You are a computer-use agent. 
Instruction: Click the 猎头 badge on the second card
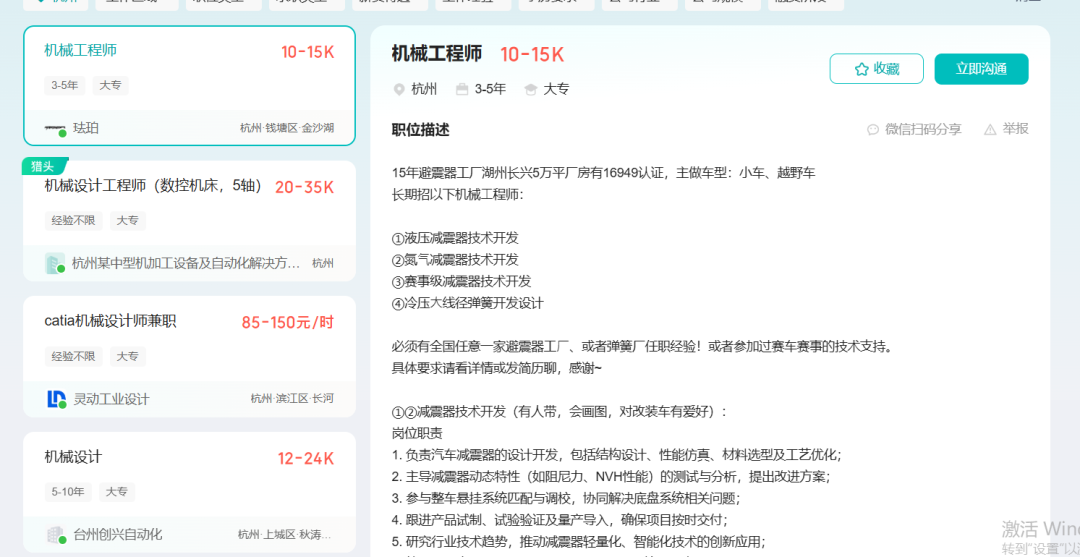44,166
